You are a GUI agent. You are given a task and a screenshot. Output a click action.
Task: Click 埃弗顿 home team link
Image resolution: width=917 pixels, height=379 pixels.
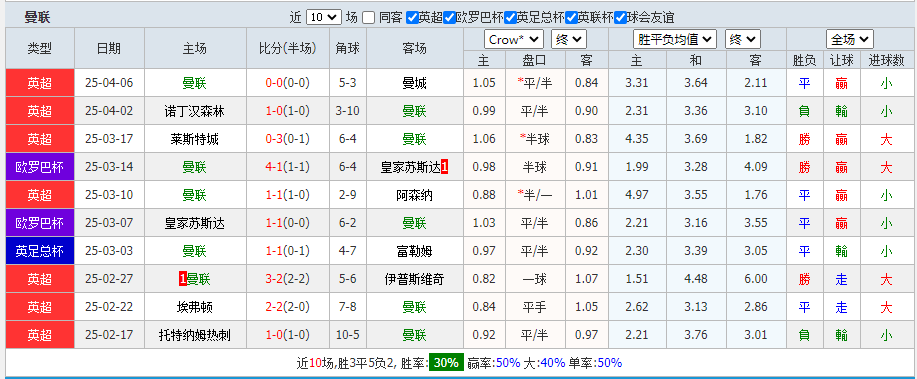click(x=194, y=308)
